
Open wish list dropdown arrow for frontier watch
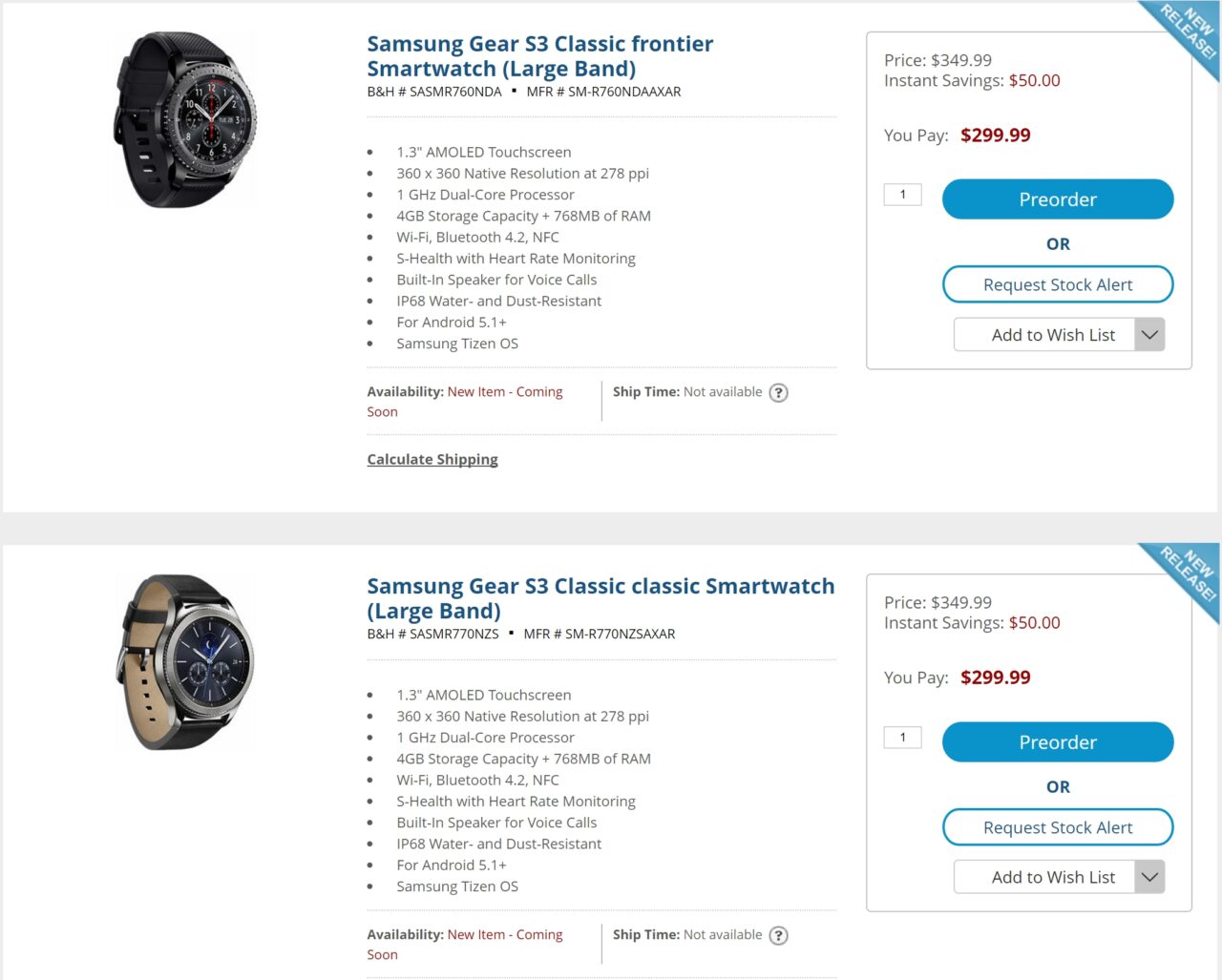pyautogui.click(x=1149, y=335)
